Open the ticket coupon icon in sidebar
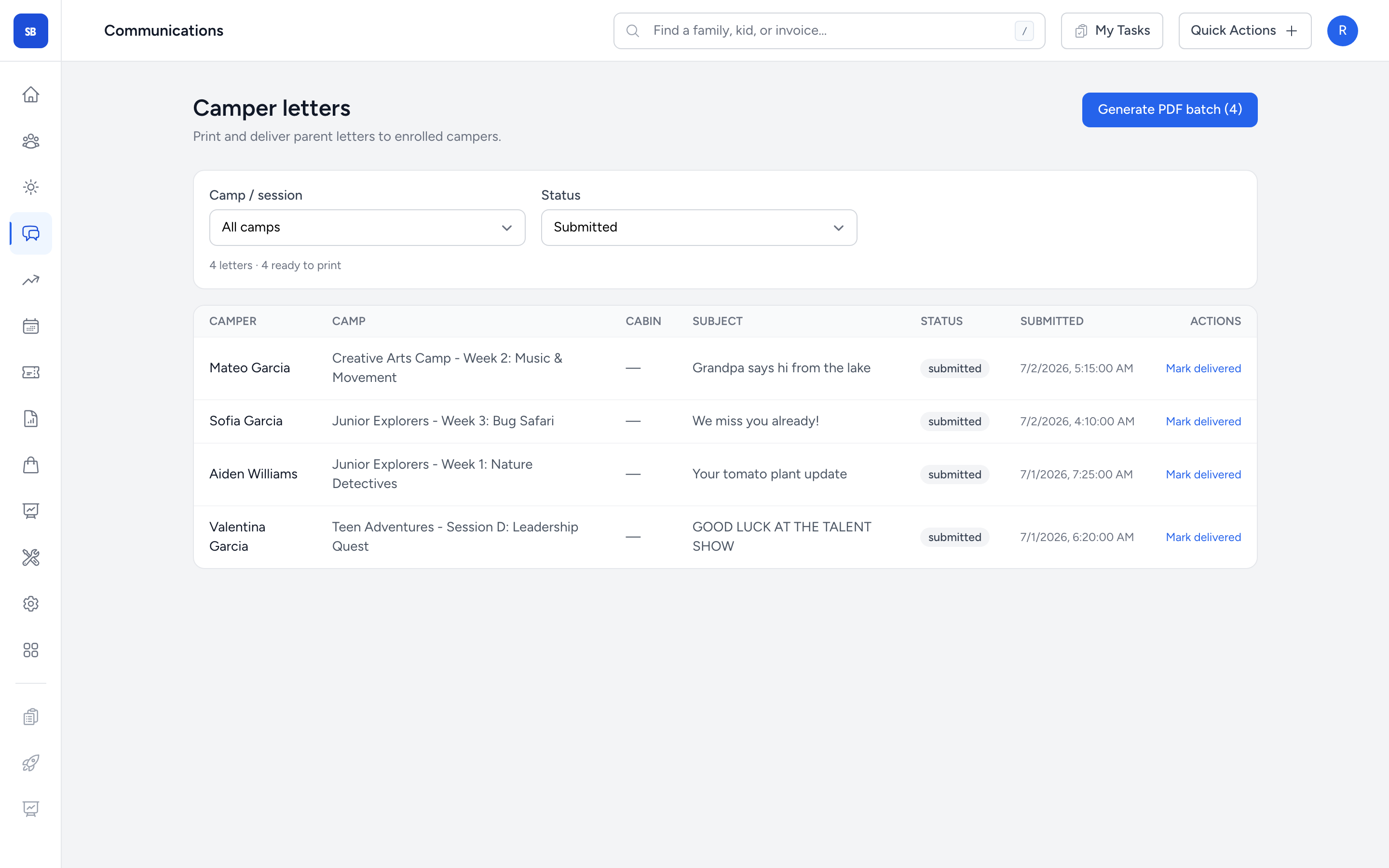This screenshot has height=868, width=1389. 30,373
